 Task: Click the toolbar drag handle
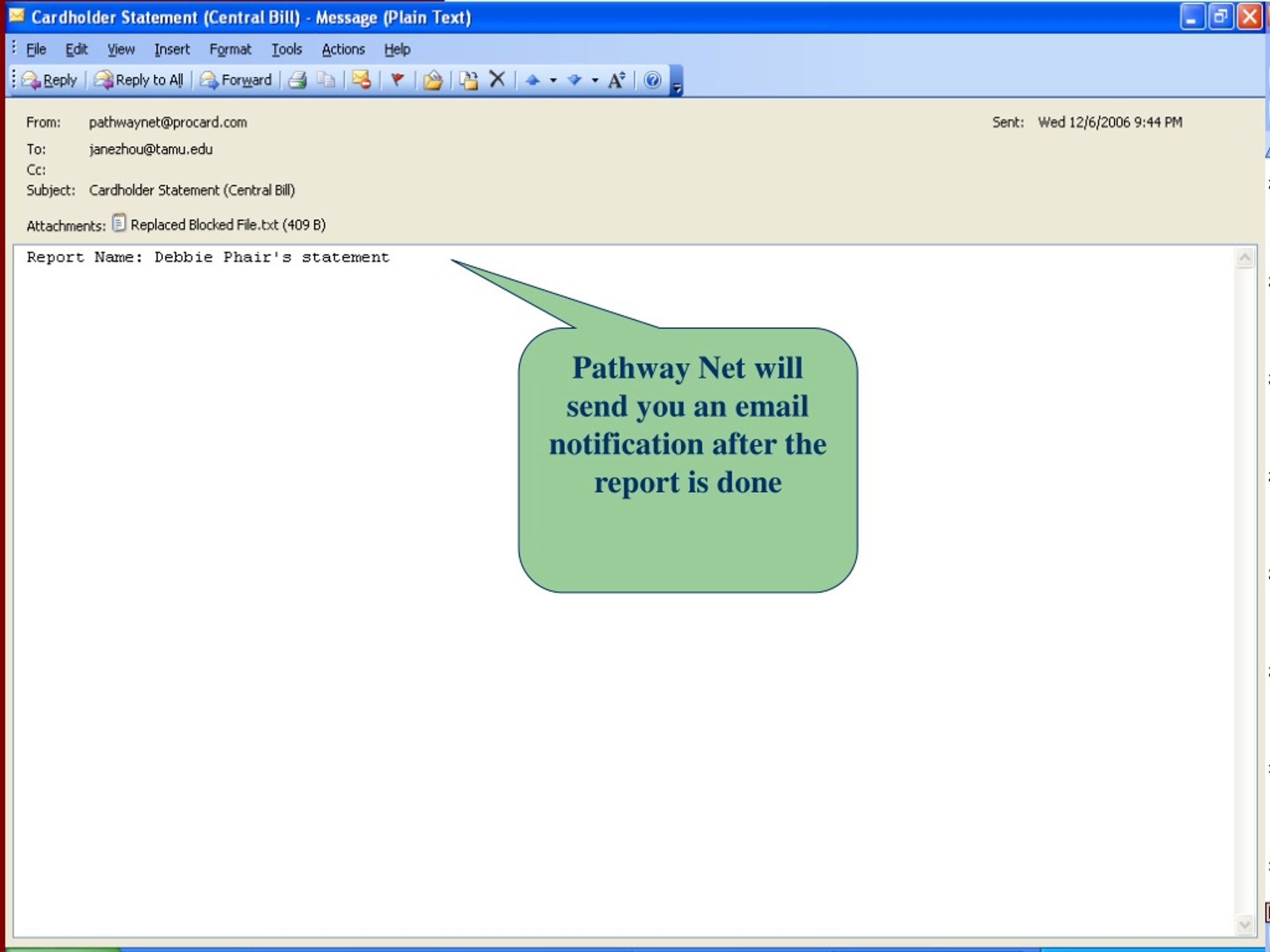[x=14, y=80]
